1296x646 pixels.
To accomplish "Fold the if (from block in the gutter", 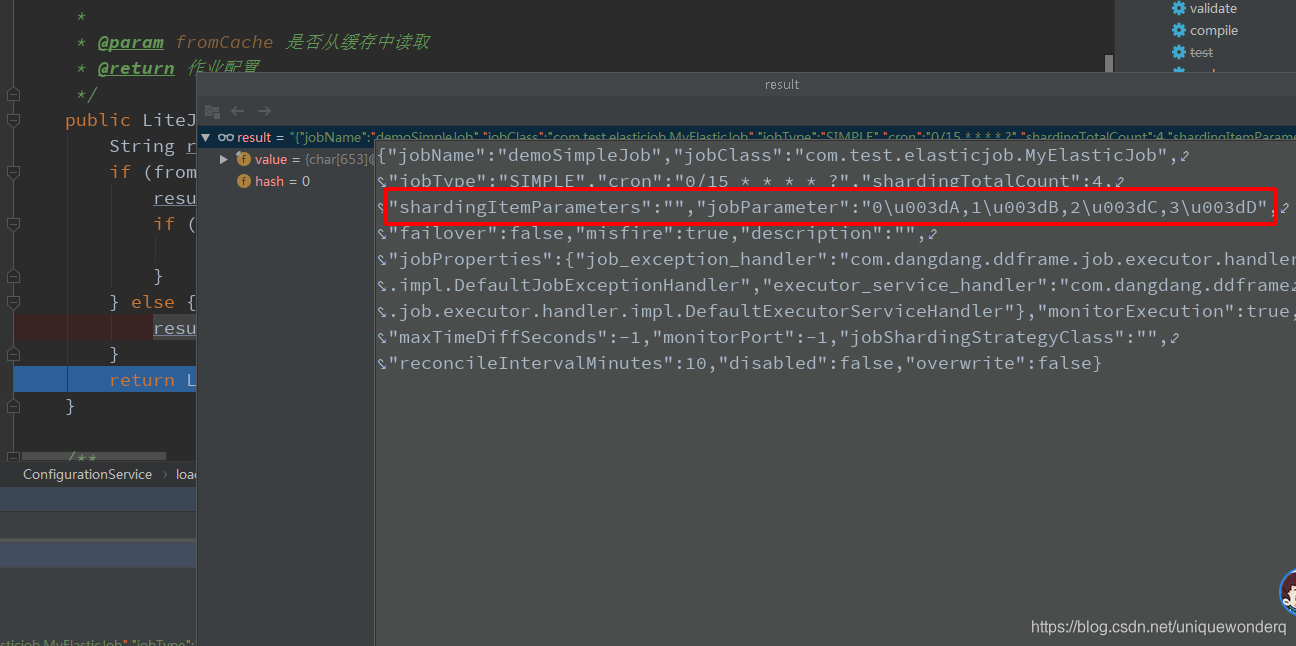I will click(13, 172).
